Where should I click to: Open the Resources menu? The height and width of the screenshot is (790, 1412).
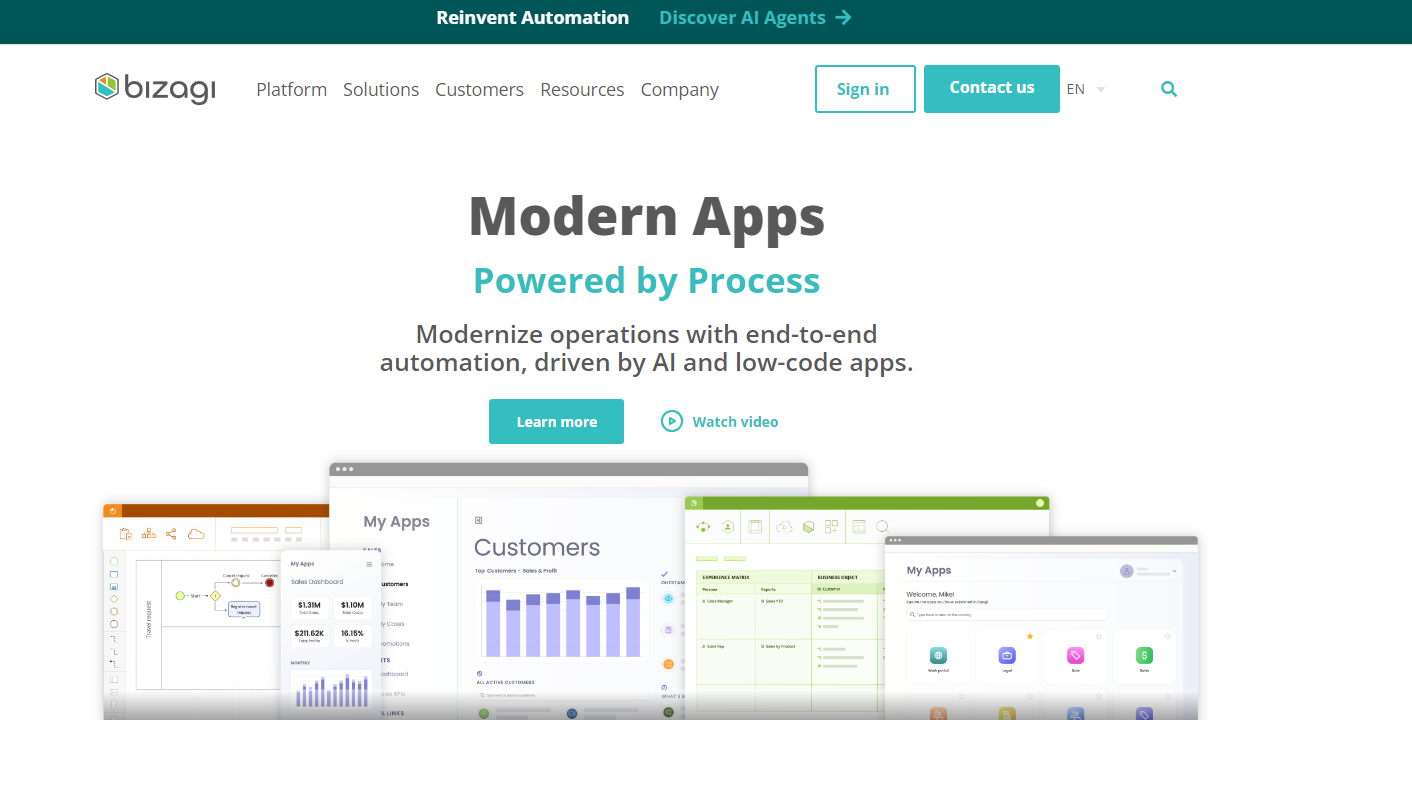tap(582, 89)
